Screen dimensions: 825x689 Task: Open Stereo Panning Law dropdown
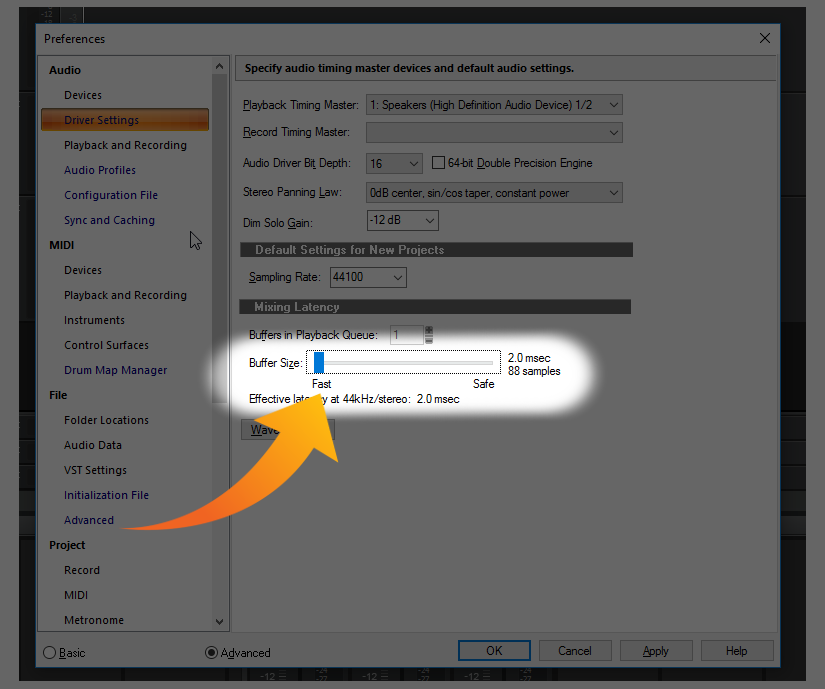(494, 192)
